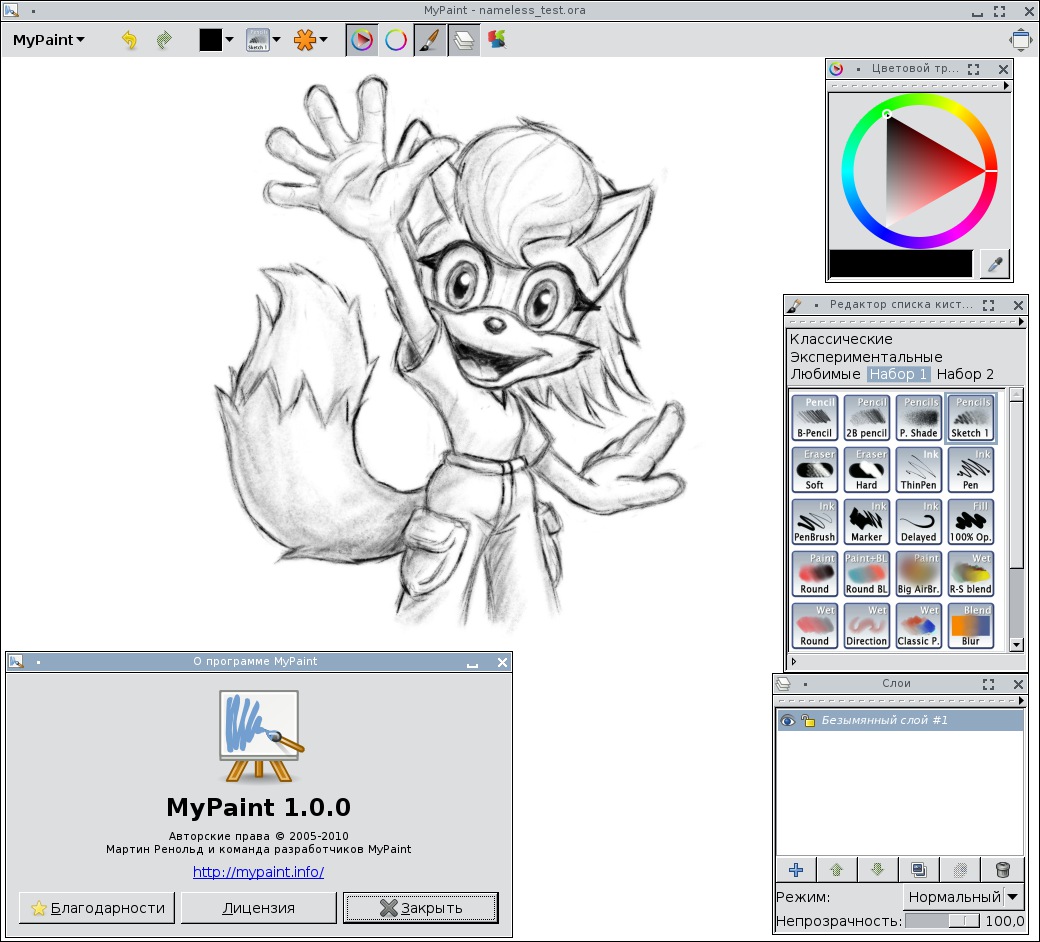Open the MyPaint main menu

(48, 40)
